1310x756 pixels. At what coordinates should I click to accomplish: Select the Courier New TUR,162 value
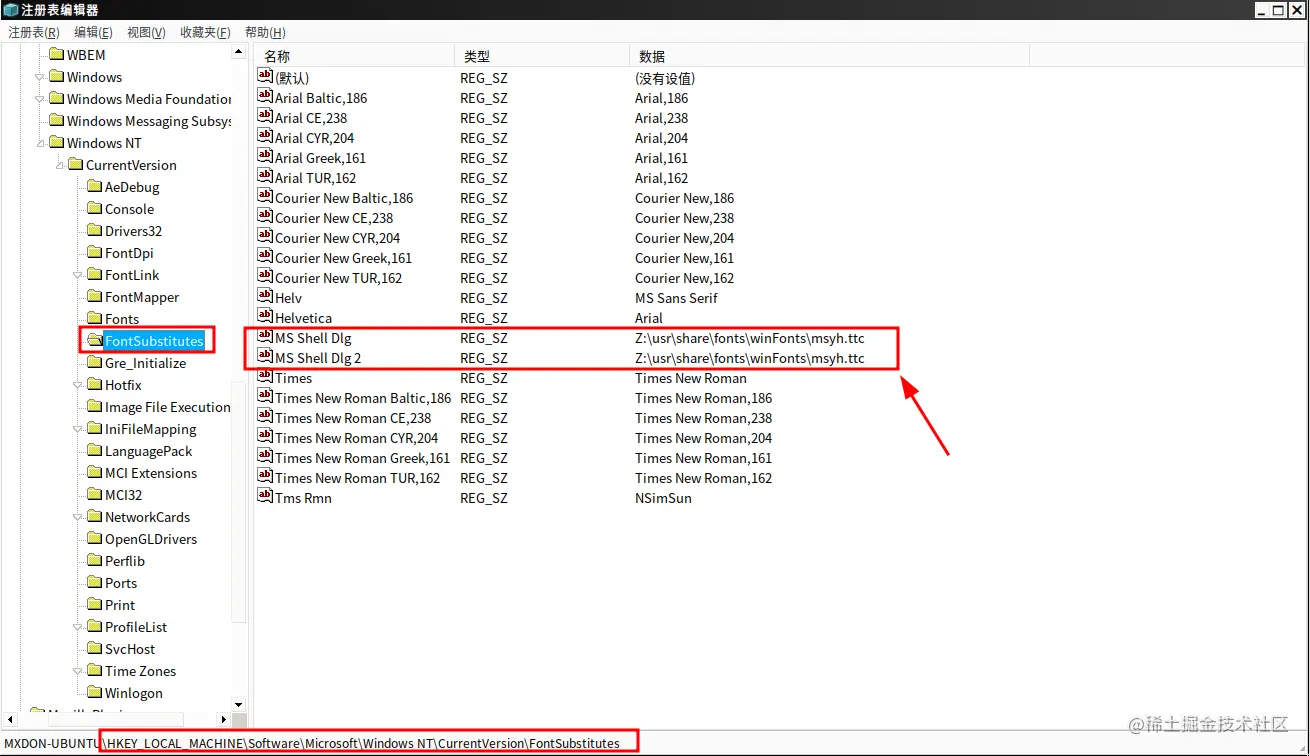338,278
